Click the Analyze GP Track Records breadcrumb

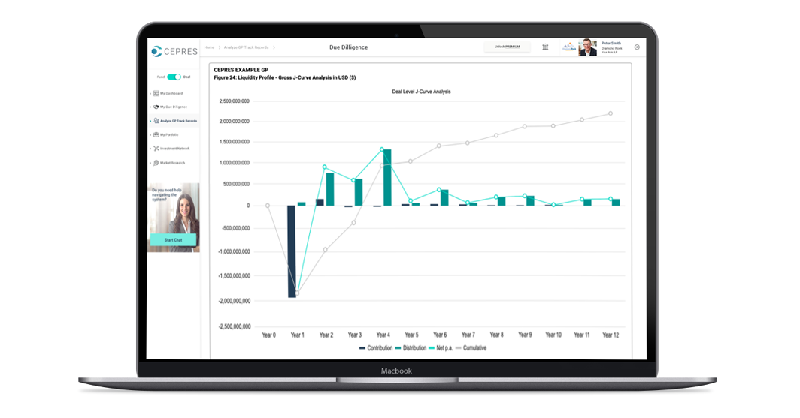click(246, 47)
